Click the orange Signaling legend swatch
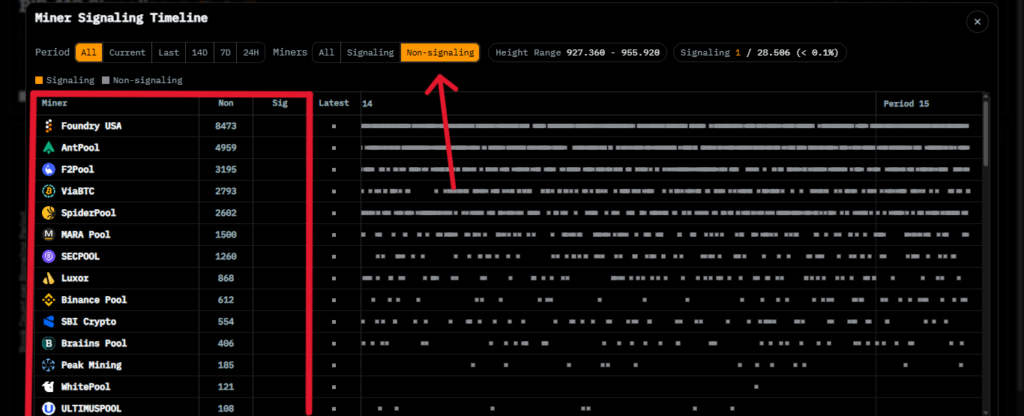This screenshot has height=416, width=1024. pos(39,80)
